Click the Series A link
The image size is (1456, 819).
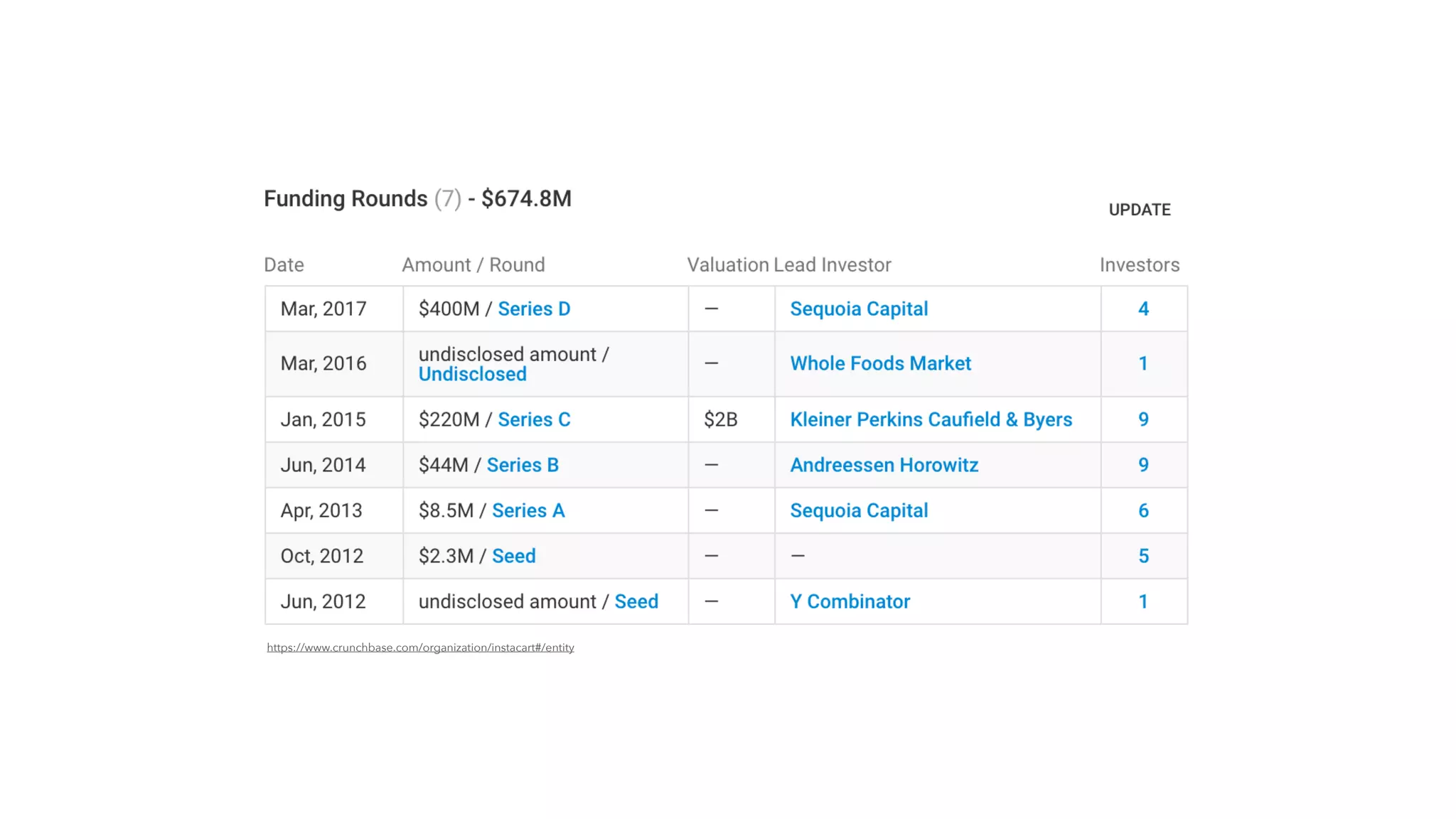point(528,510)
